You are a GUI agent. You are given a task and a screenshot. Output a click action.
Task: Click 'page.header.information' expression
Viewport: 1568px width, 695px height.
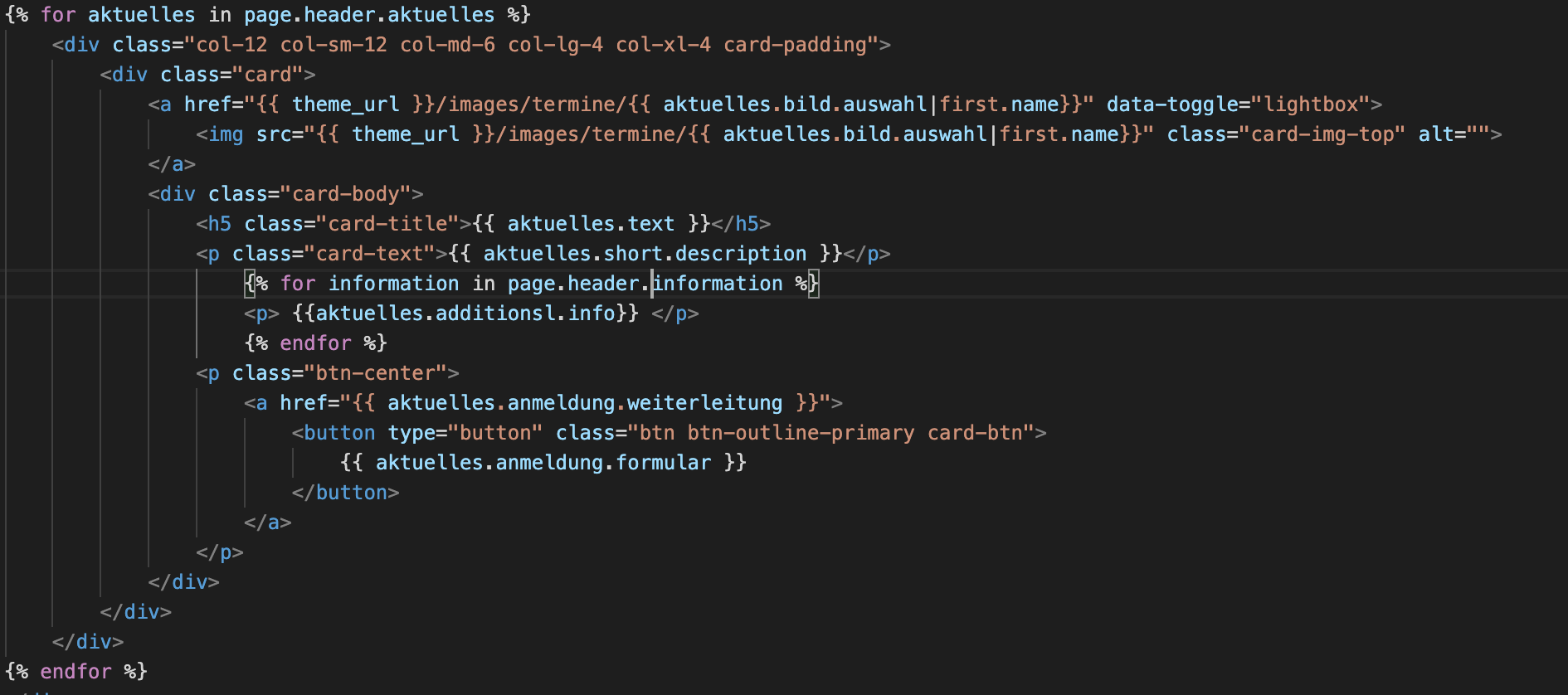pos(645,284)
